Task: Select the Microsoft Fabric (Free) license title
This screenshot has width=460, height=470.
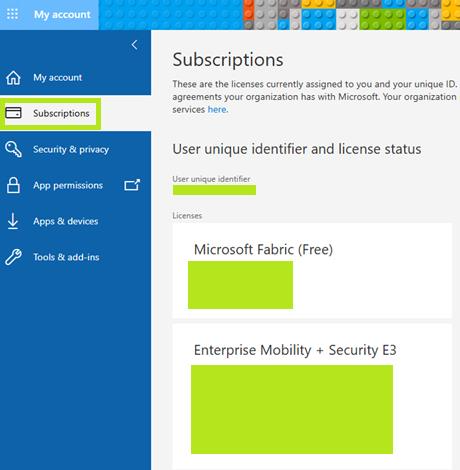Action: pyautogui.click(x=263, y=249)
